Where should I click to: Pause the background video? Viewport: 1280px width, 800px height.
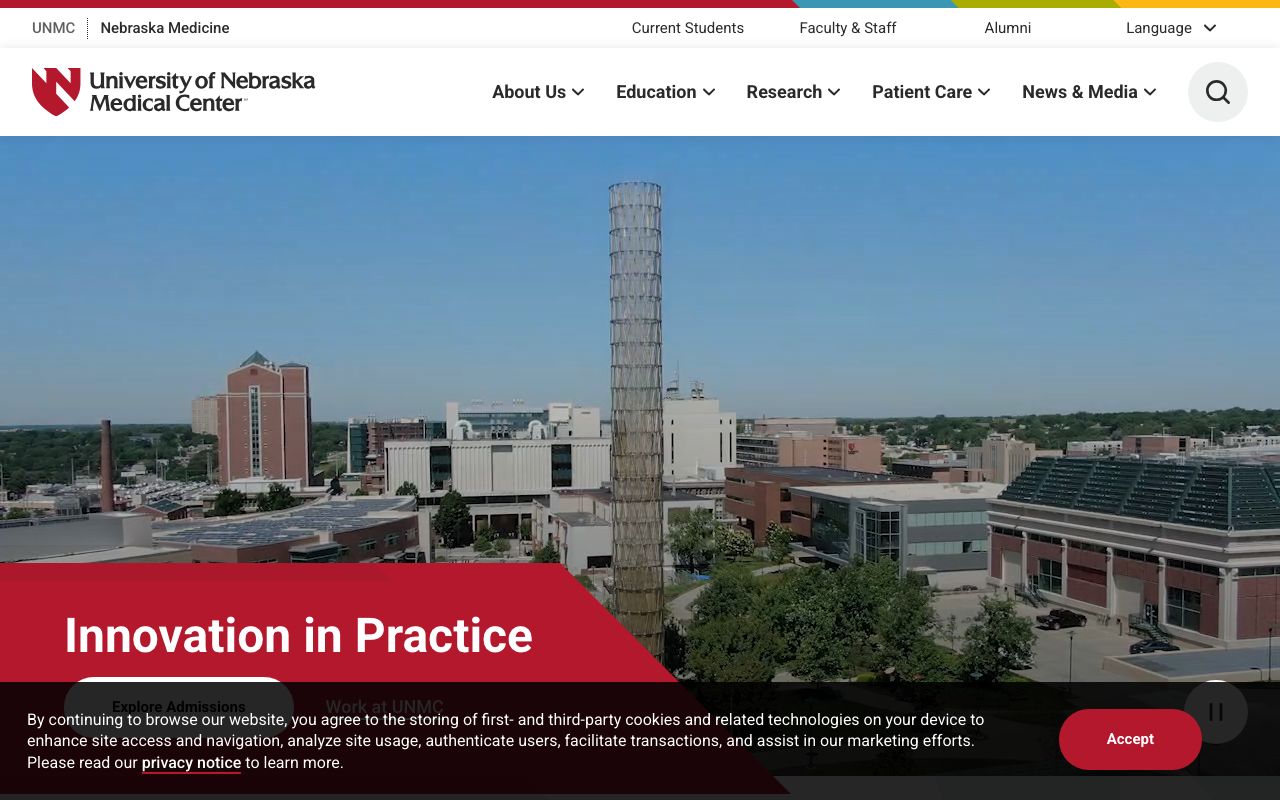[1215, 711]
